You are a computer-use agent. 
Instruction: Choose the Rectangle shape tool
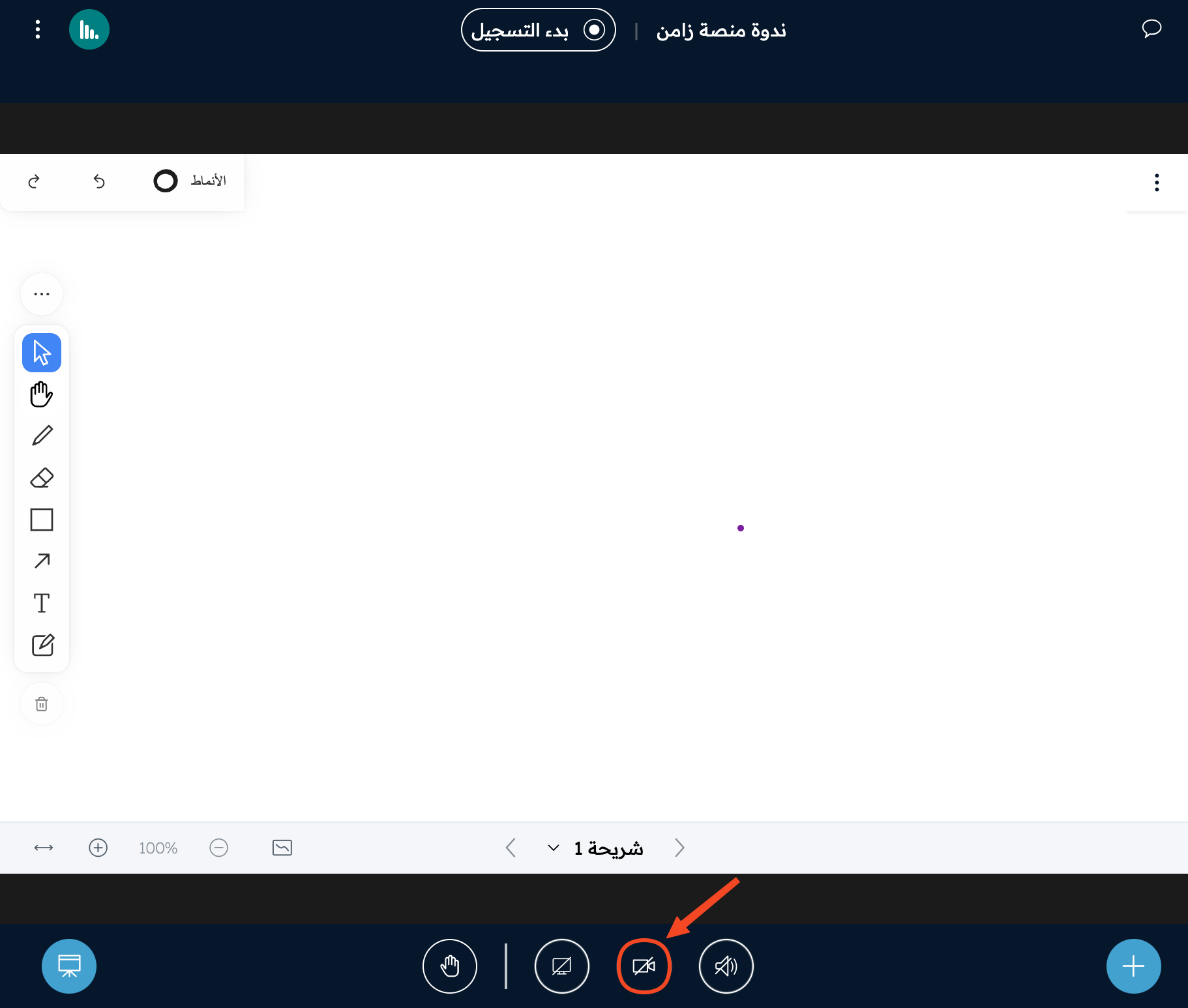pos(42,520)
